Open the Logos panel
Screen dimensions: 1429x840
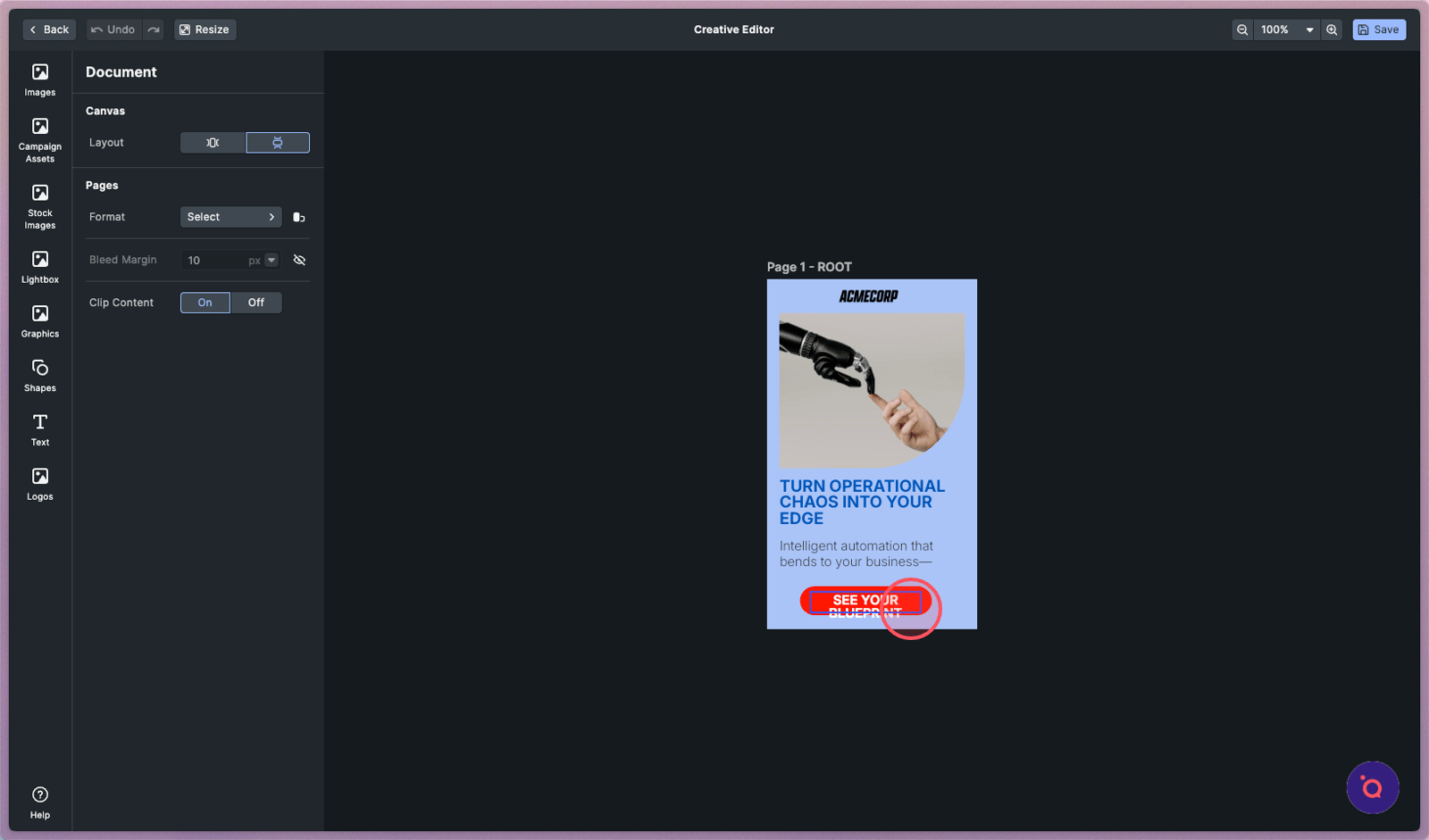[x=40, y=484]
